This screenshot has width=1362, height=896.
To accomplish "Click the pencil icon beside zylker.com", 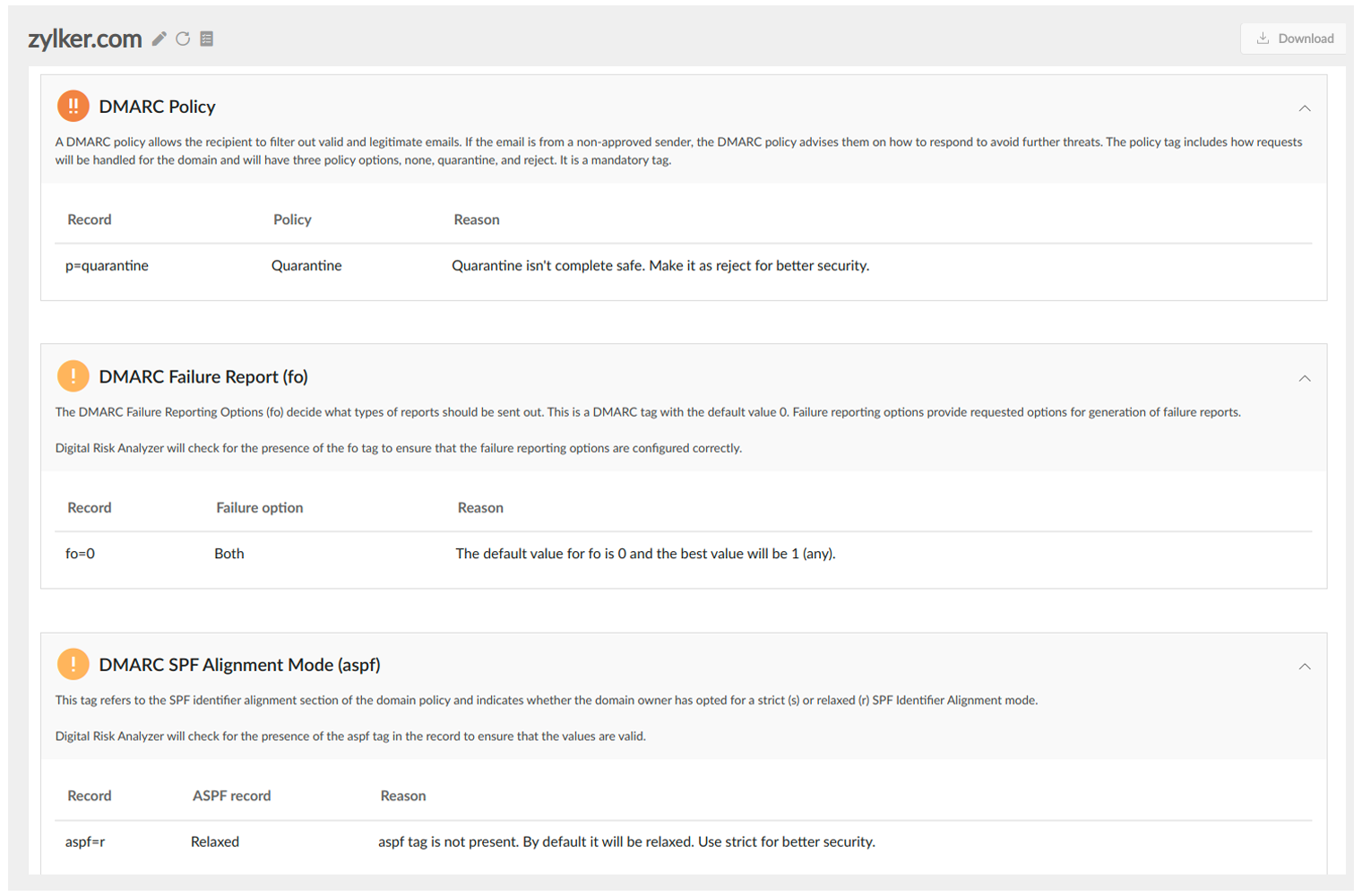I will [x=159, y=39].
